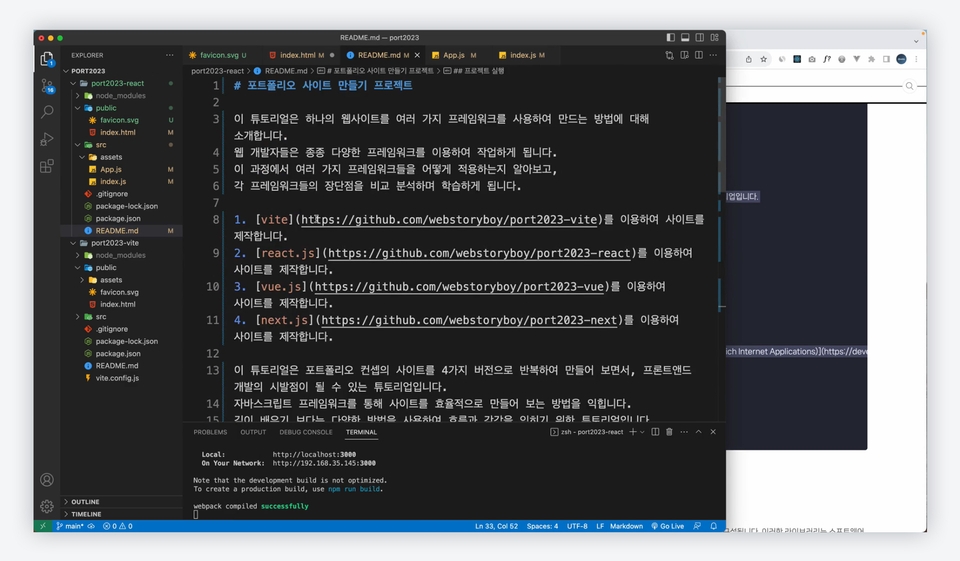Open the Explorer panel's more actions menu
Screen dimensions: 960x561
pyautogui.click(x=170, y=55)
